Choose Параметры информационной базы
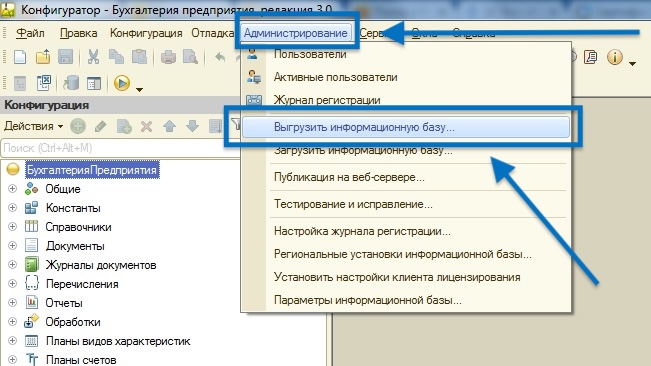Image resolution: width=651 pixels, height=366 pixels. pyautogui.click(x=406, y=300)
